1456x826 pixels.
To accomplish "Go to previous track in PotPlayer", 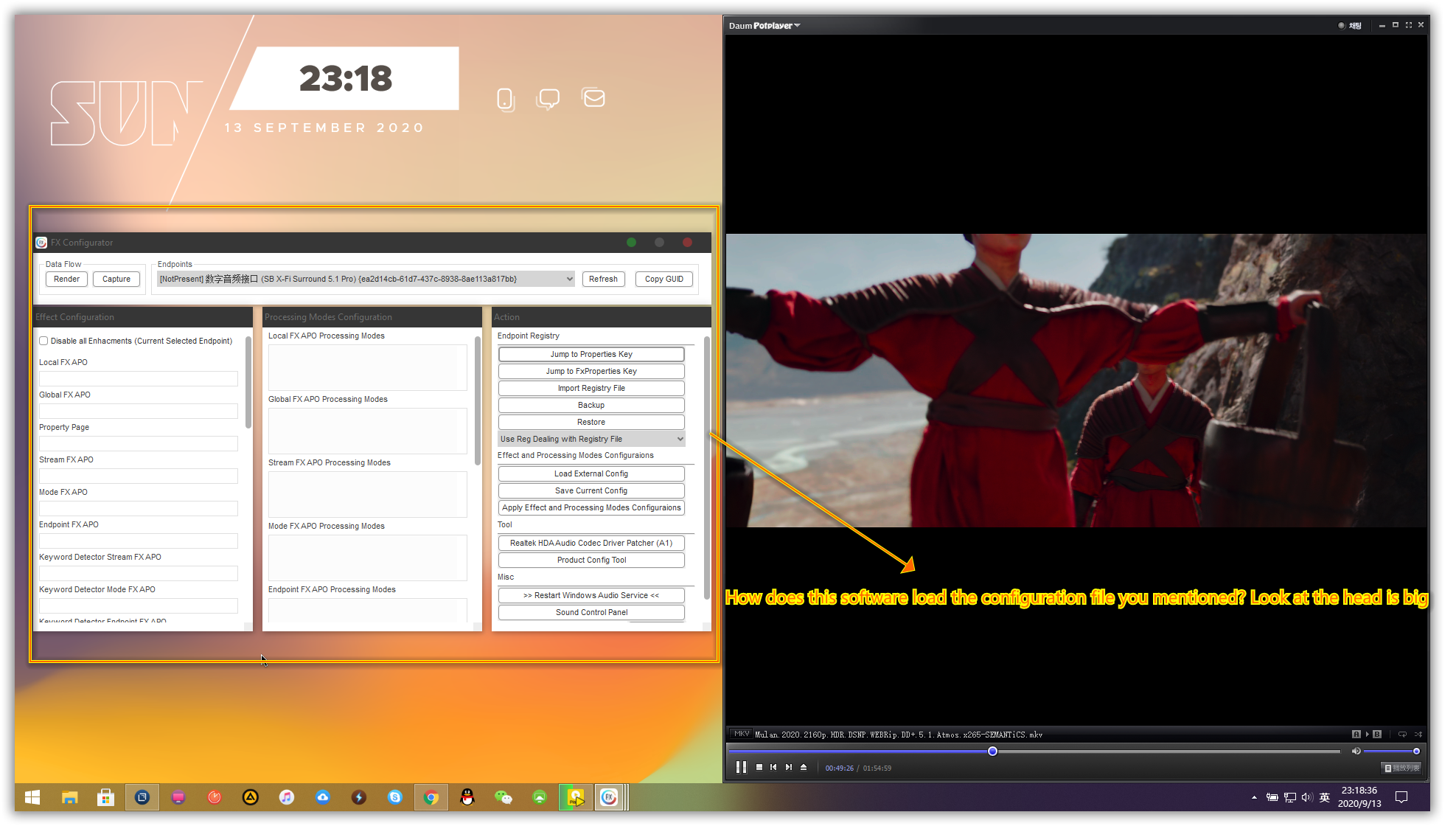I will point(773,767).
